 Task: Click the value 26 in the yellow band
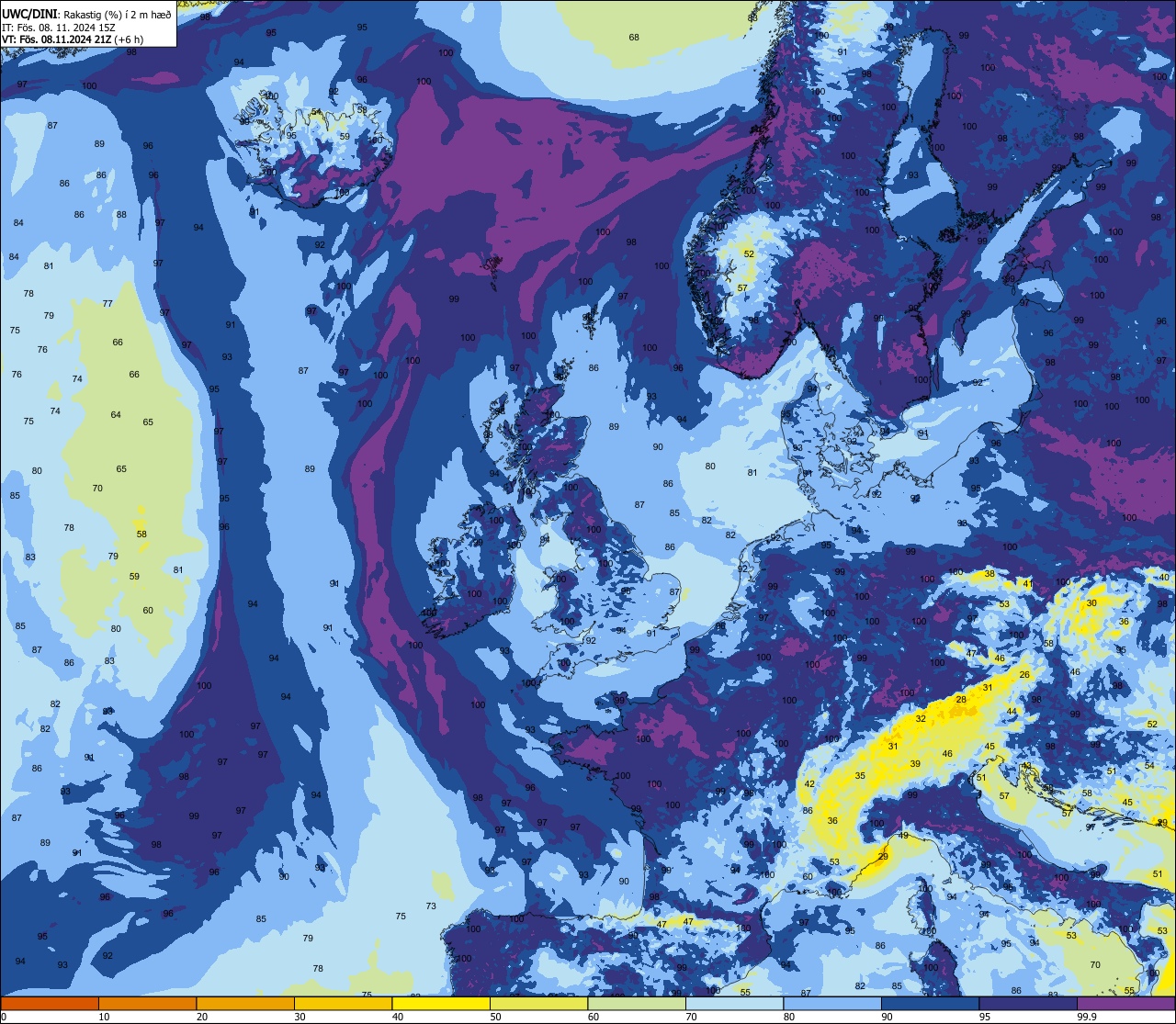(1024, 674)
